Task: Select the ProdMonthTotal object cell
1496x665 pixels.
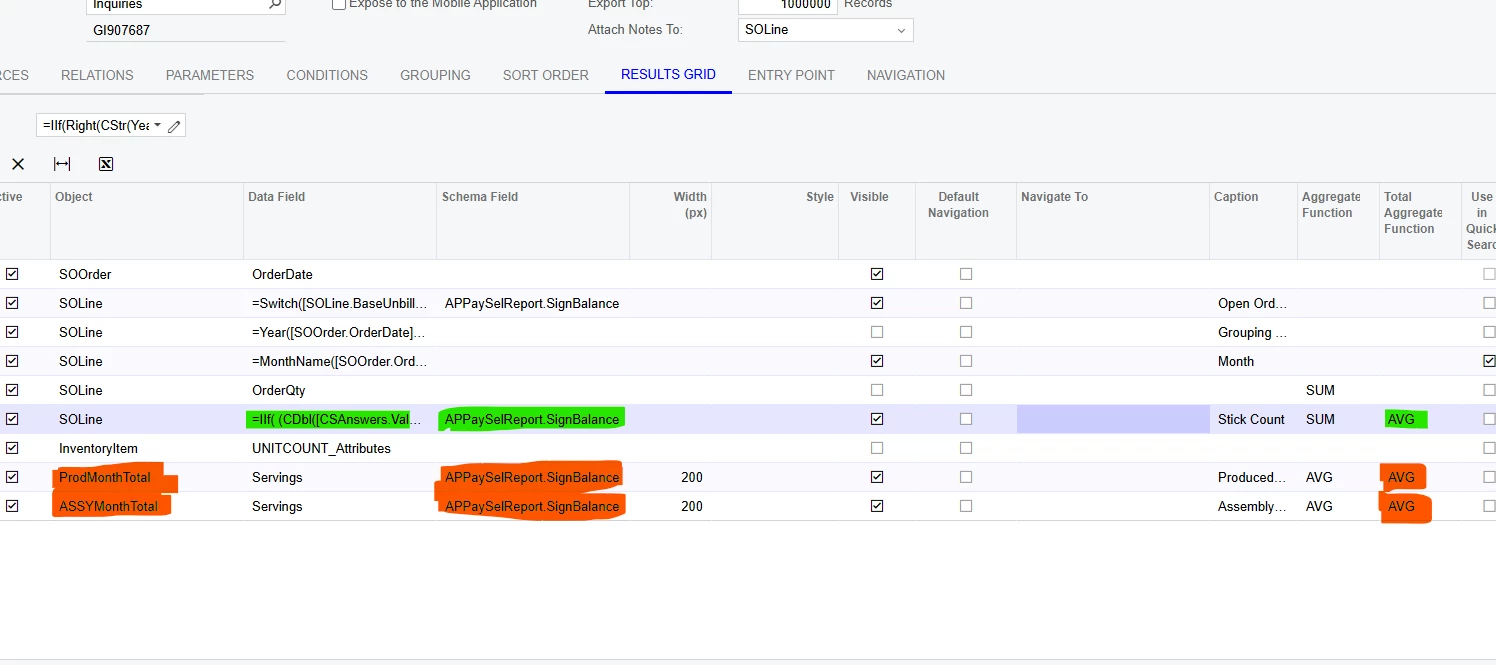Action: coord(147,477)
